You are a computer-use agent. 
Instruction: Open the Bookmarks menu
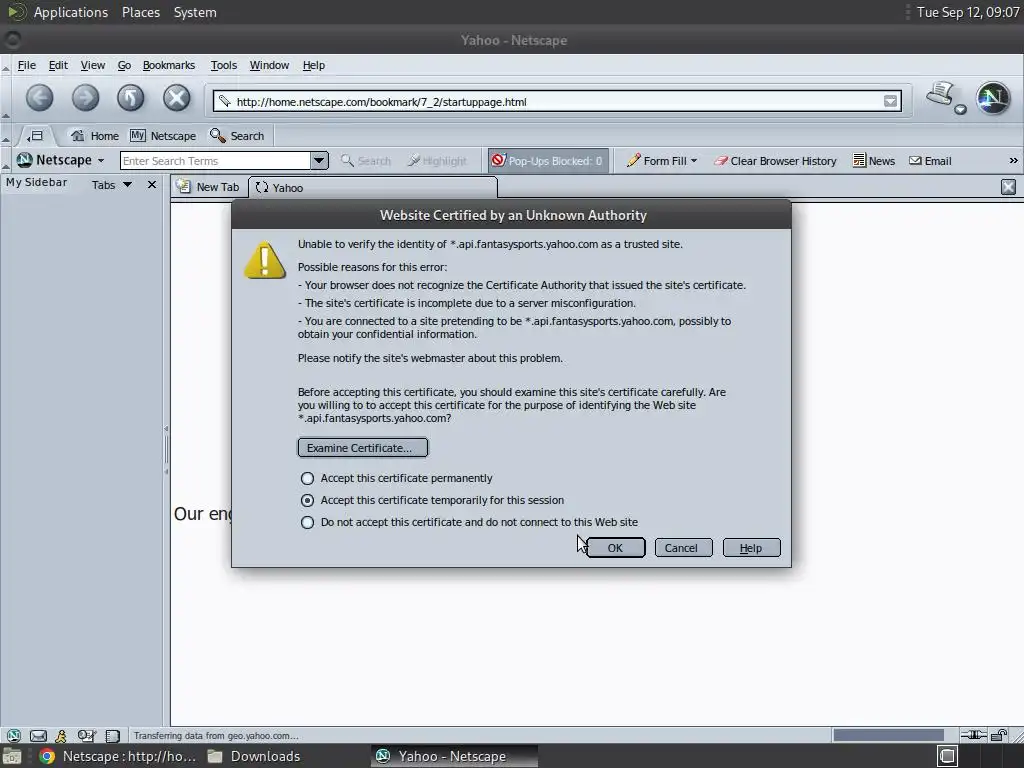click(168, 65)
